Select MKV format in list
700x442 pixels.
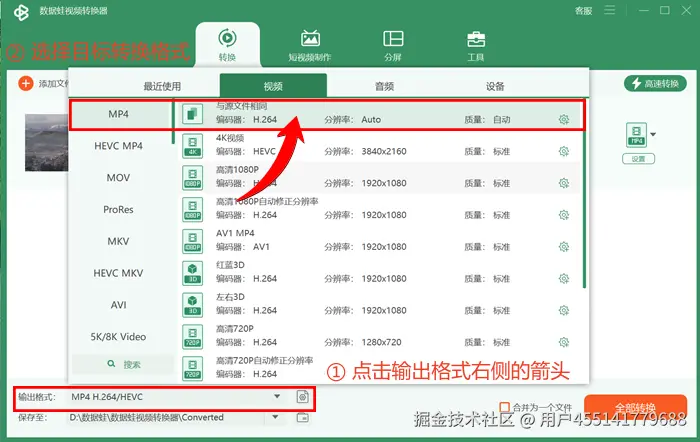click(118, 242)
